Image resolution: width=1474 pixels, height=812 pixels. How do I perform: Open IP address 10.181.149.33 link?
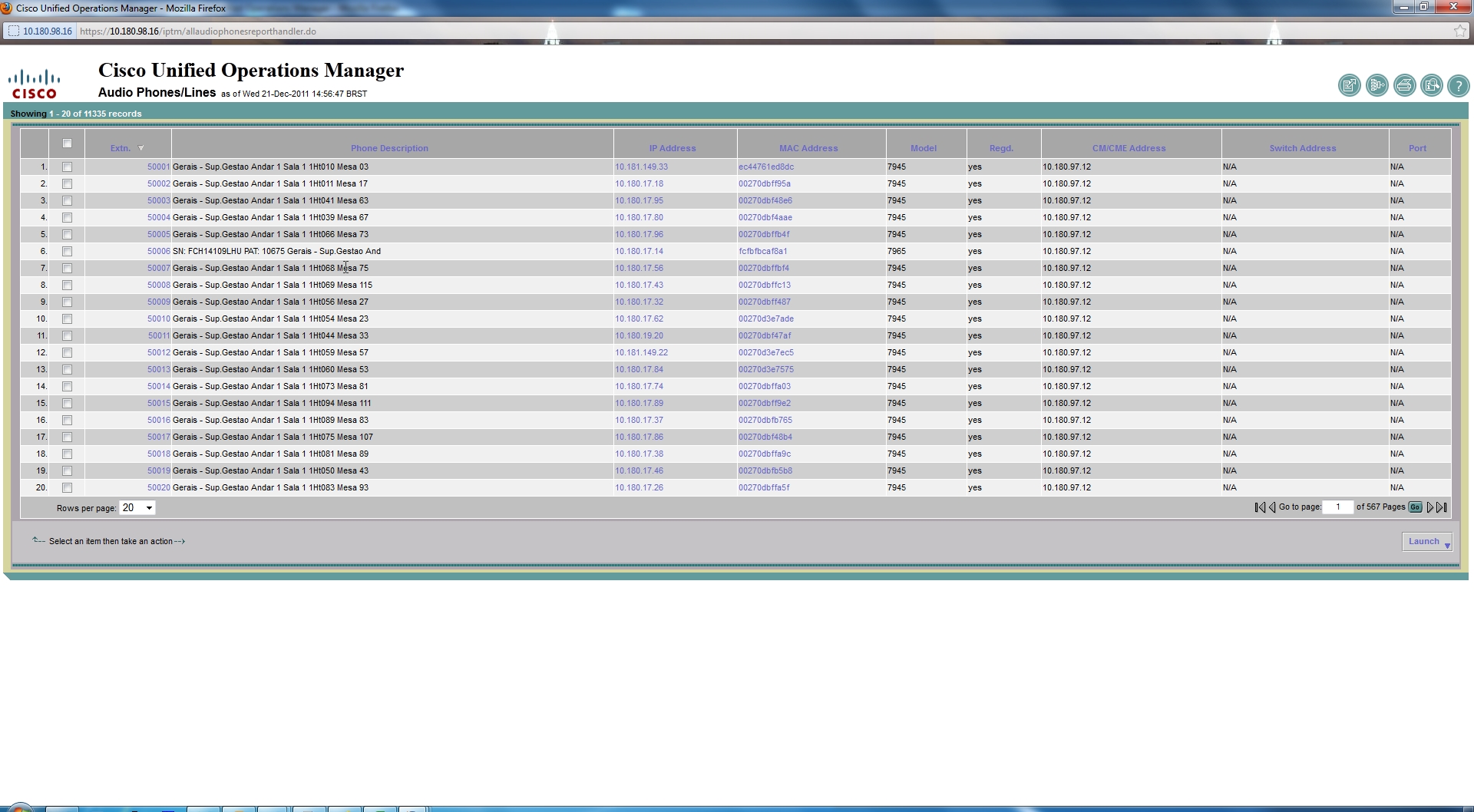[x=641, y=167]
